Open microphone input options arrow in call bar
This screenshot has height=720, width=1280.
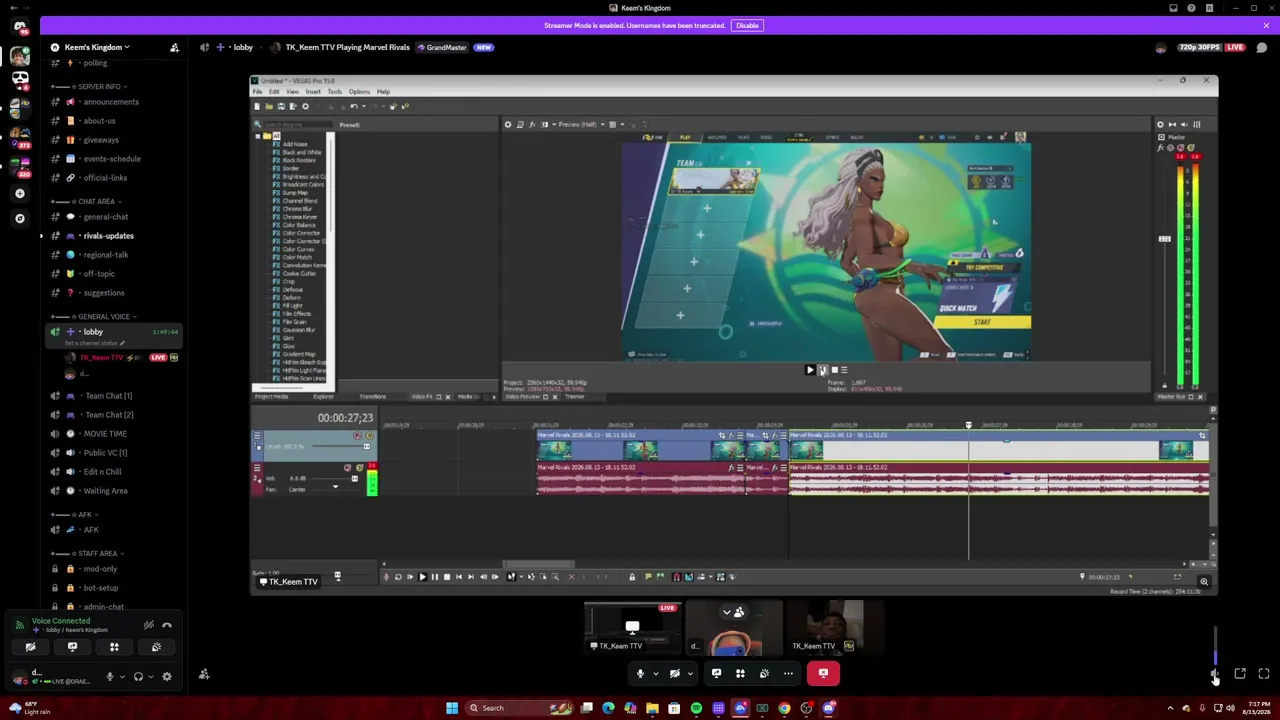point(655,673)
